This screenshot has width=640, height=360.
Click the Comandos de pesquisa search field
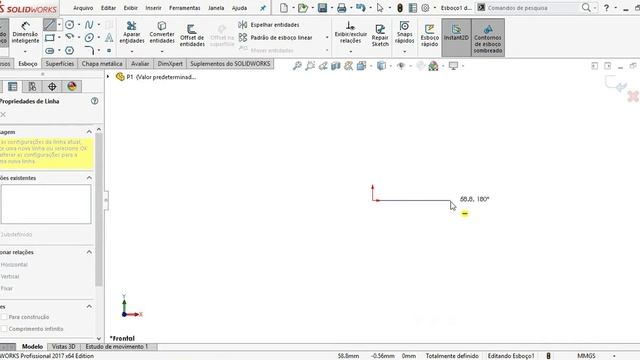[x=533, y=8]
